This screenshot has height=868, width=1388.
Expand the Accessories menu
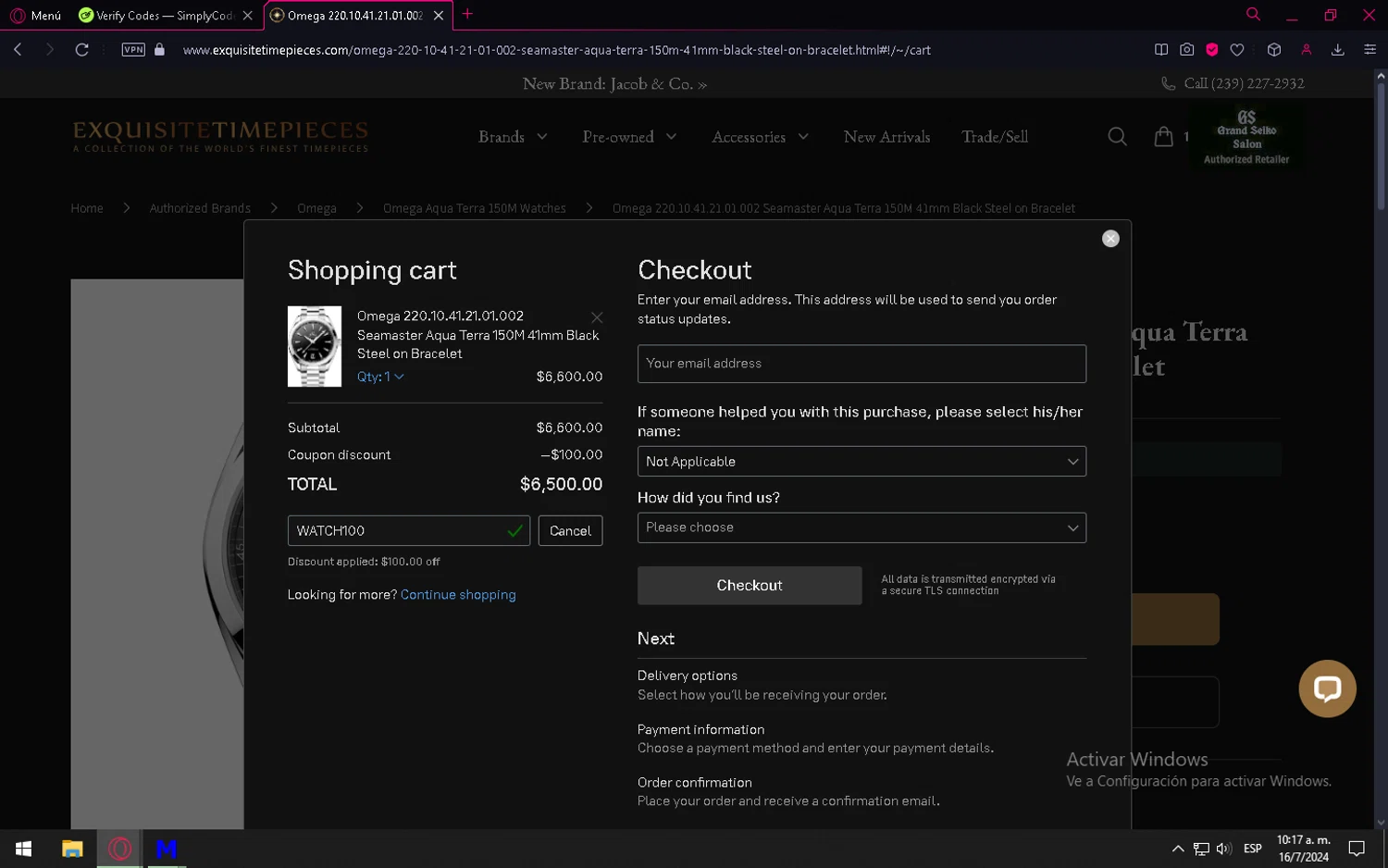[x=761, y=137]
